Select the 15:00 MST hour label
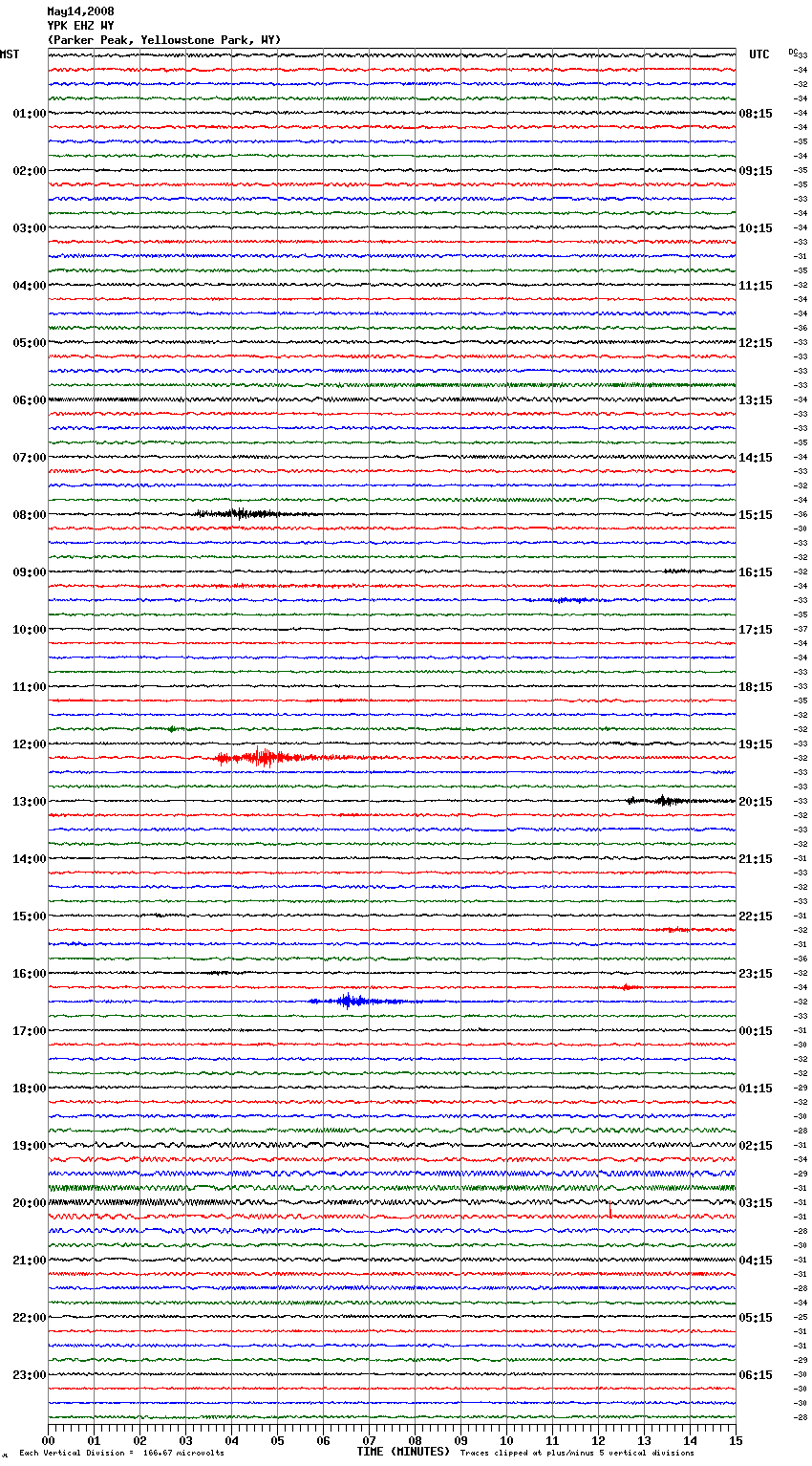This screenshot has height=1466, width=812. [x=30, y=916]
